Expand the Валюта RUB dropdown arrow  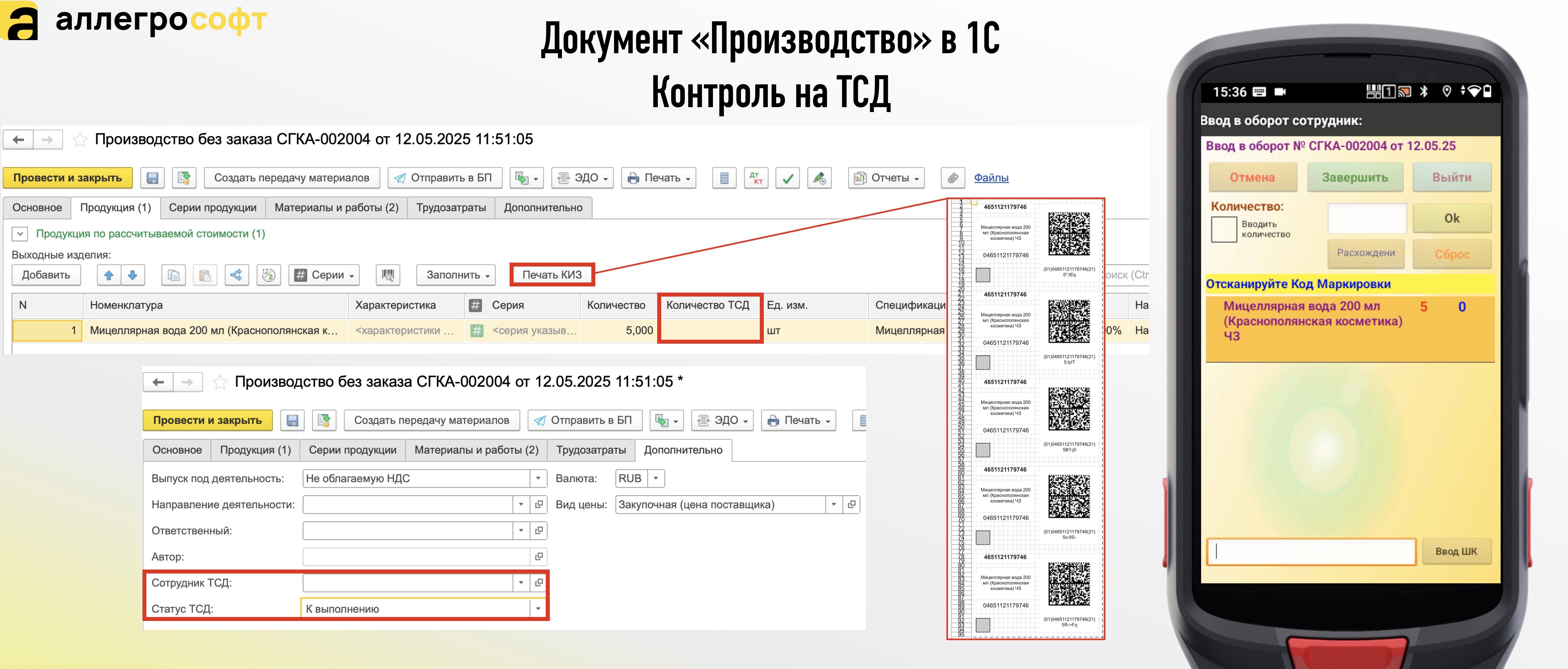click(x=656, y=479)
